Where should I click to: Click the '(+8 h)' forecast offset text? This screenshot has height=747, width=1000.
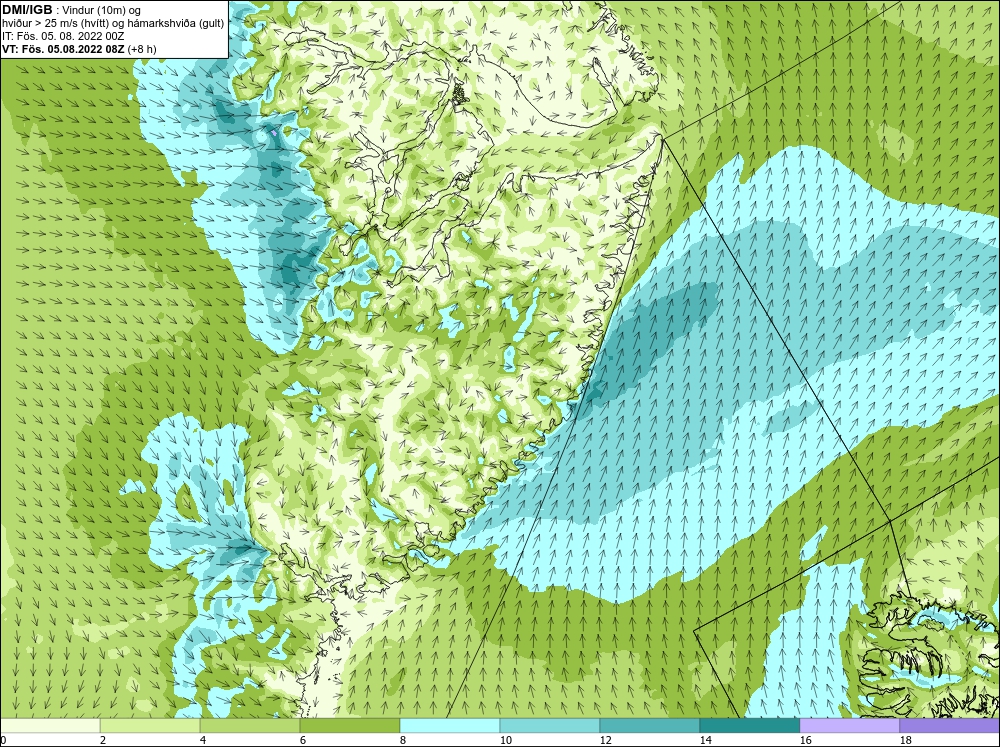point(142,49)
